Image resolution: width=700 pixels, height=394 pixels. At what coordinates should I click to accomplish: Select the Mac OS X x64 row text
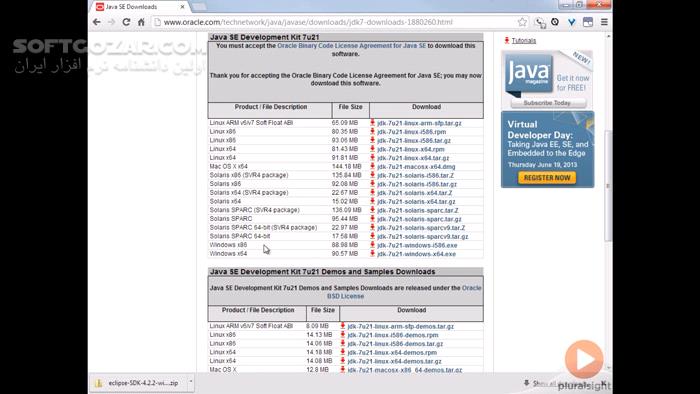pyautogui.click(x=229, y=166)
